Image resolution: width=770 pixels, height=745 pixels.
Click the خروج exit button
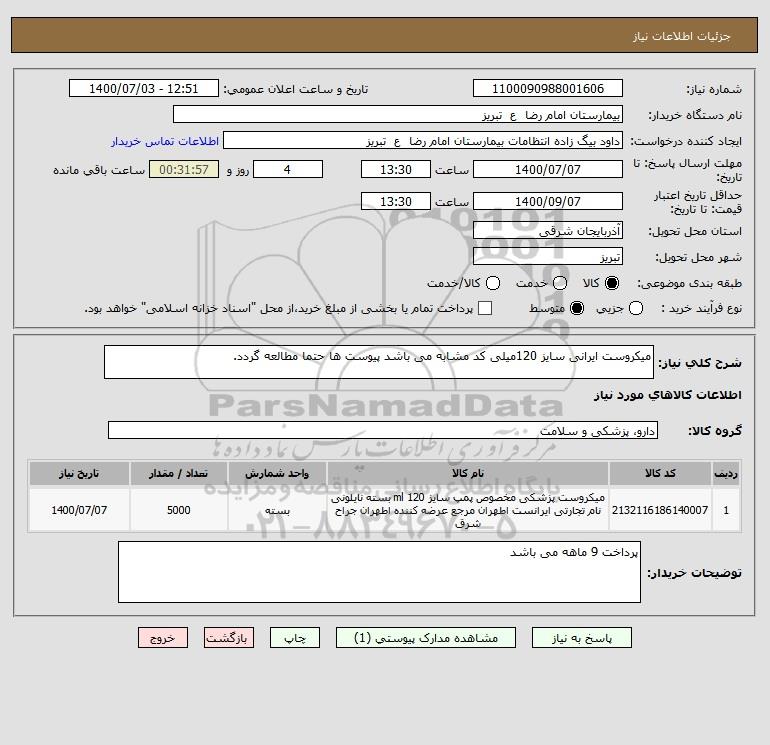coord(163,637)
